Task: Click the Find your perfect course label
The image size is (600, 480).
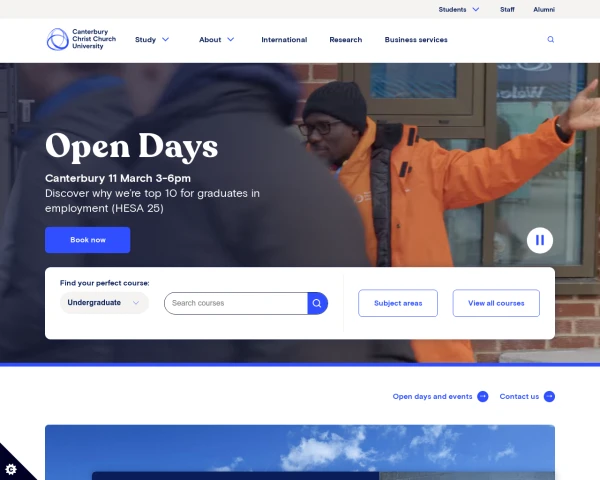Action: click(104, 283)
